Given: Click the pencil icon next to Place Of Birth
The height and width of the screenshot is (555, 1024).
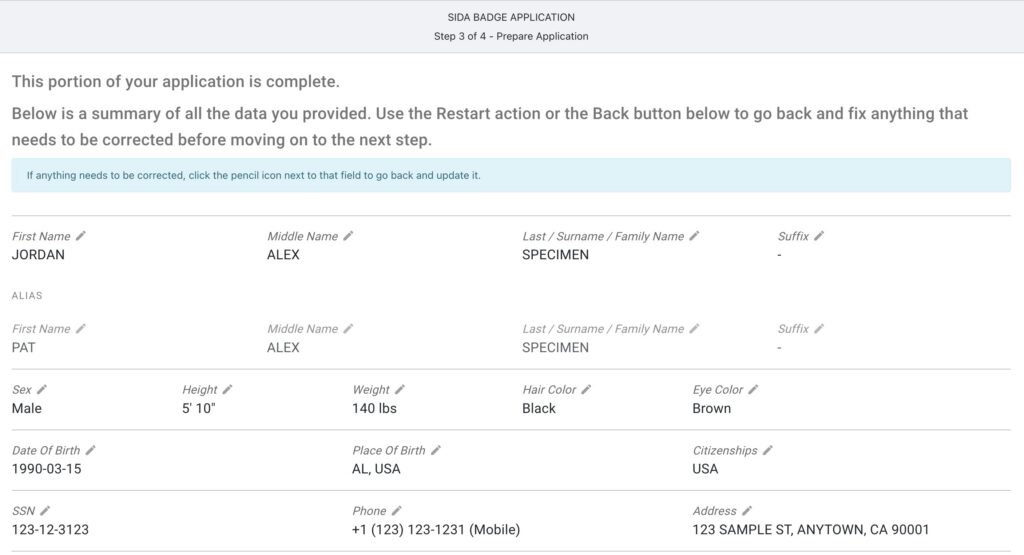Looking at the screenshot, I should pos(436,450).
